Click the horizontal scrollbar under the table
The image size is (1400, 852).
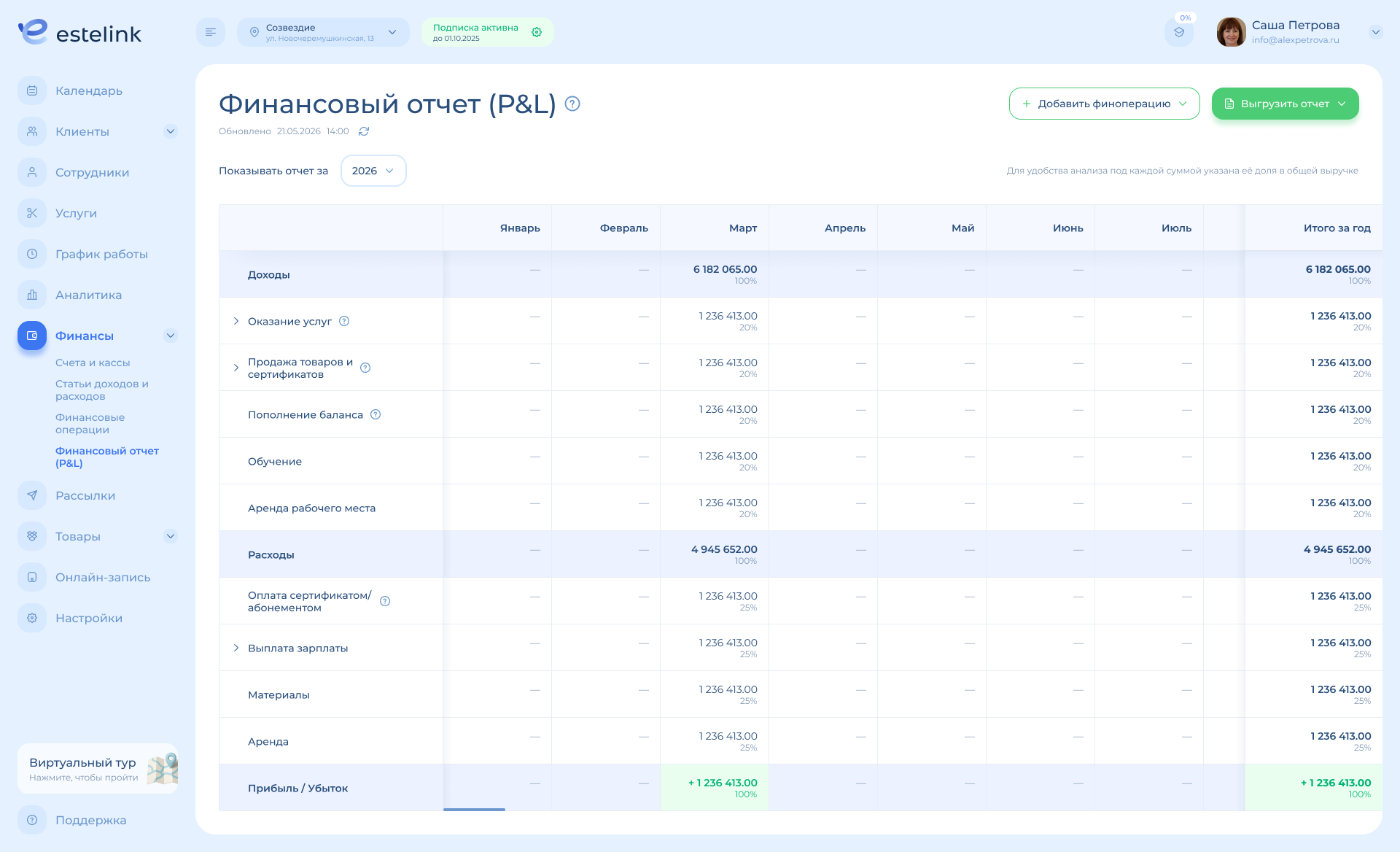tap(474, 809)
